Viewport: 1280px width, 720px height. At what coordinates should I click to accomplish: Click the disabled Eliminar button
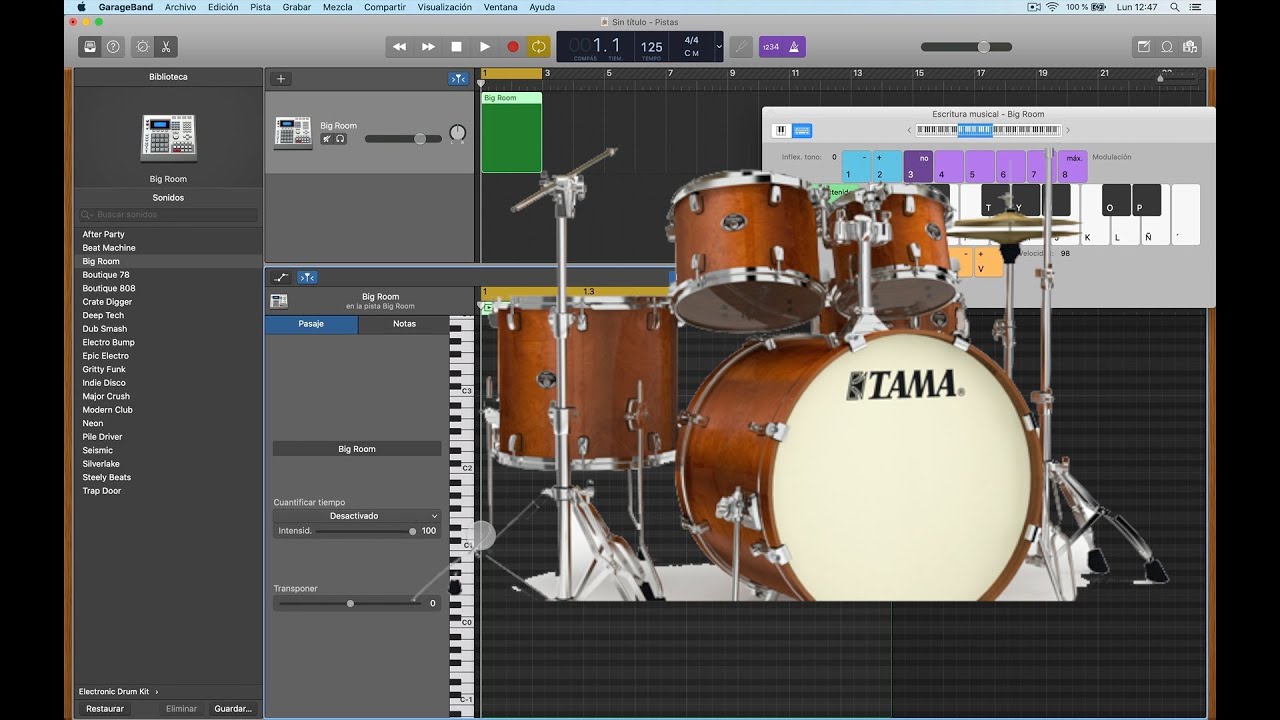click(182, 709)
